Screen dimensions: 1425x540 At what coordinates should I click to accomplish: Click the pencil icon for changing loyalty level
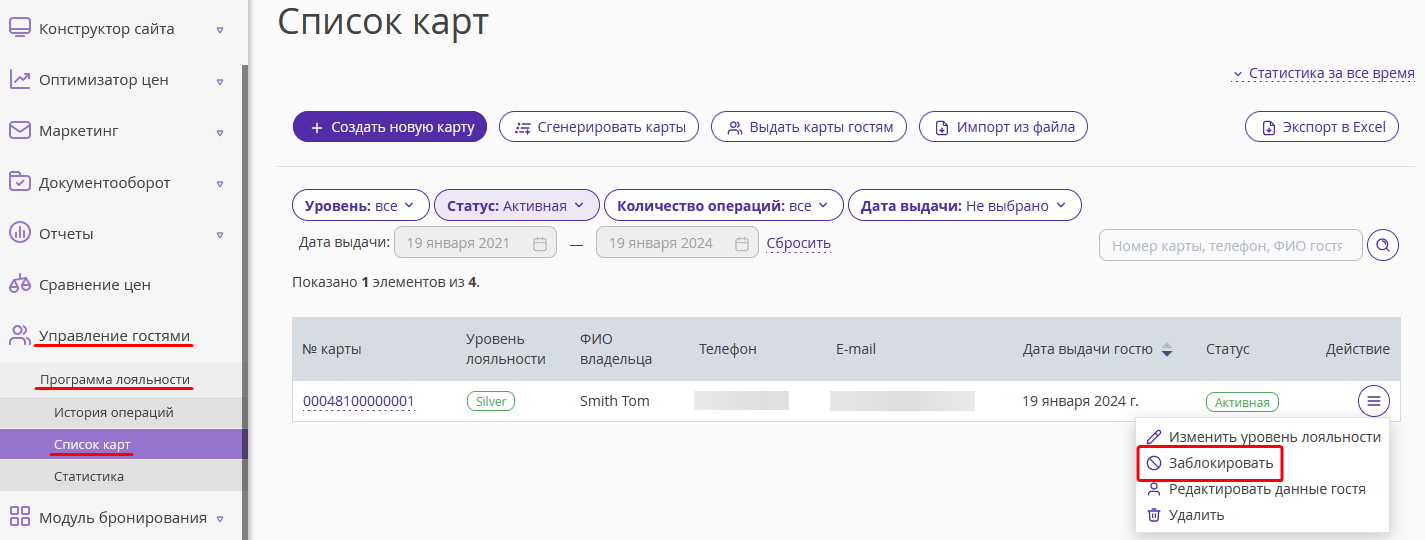point(1154,437)
